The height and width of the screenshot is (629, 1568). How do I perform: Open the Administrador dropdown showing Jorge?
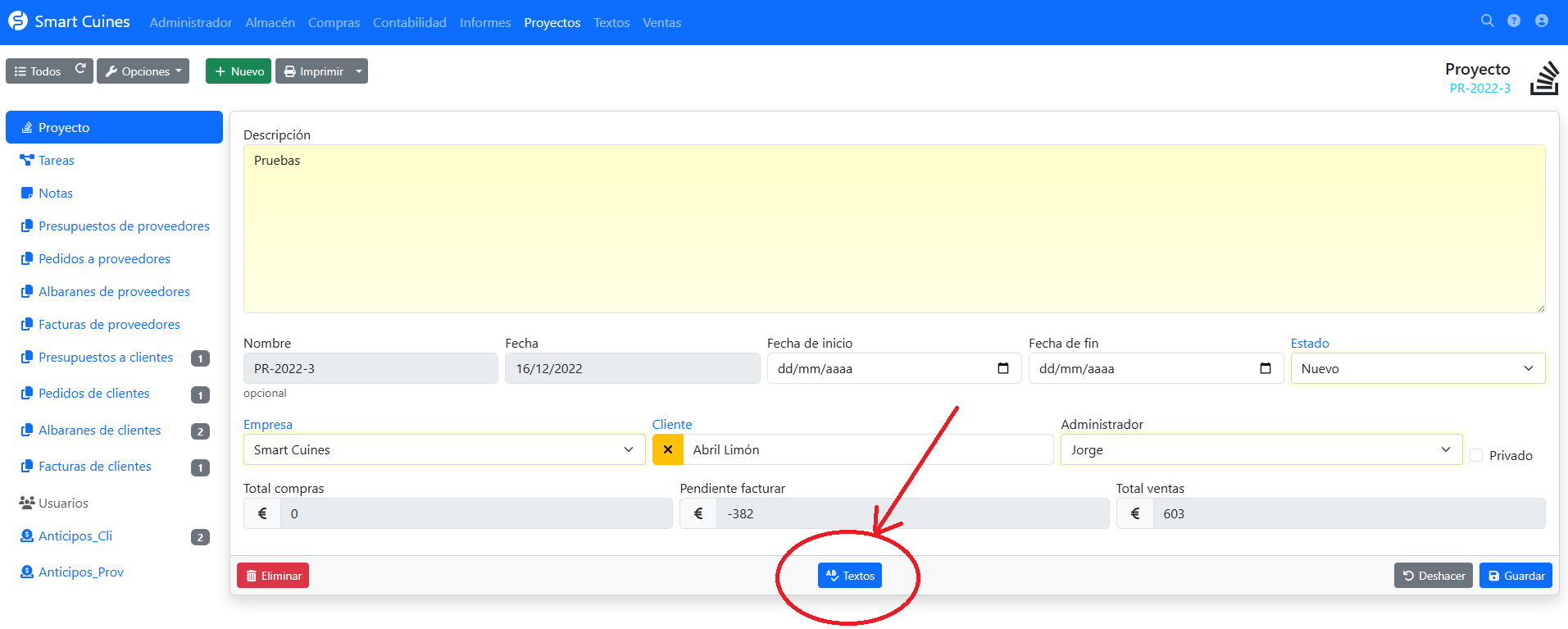(x=1261, y=449)
